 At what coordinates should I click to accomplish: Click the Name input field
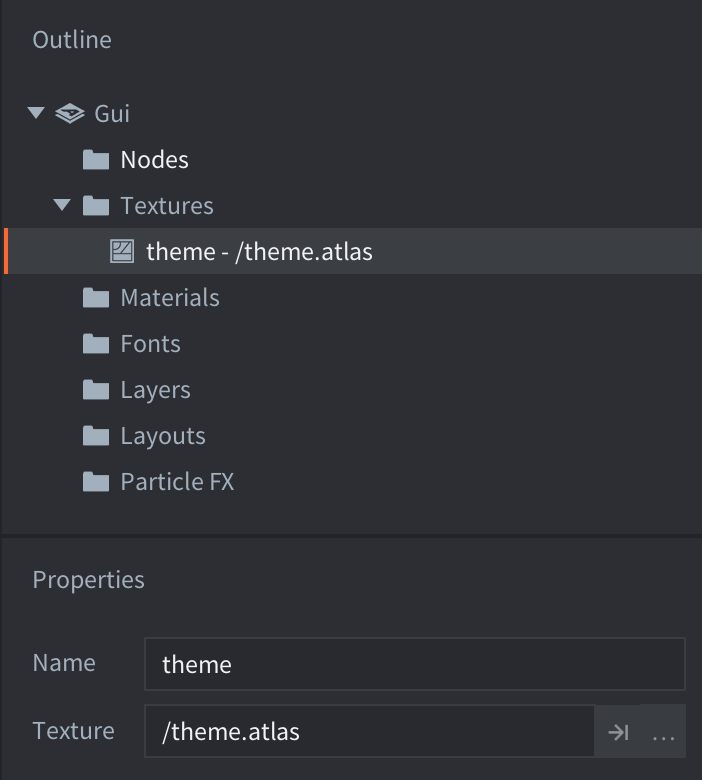click(414, 664)
